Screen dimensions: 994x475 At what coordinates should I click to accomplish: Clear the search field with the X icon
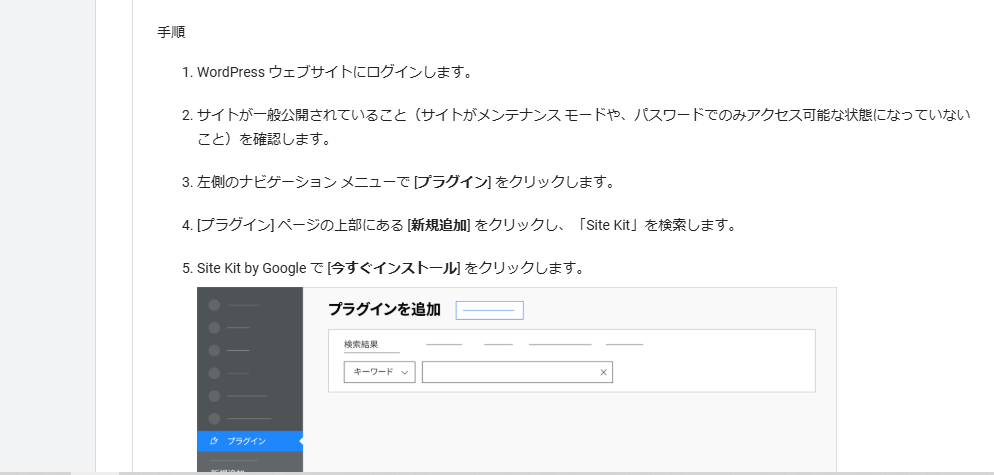click(x=603, y=372)
